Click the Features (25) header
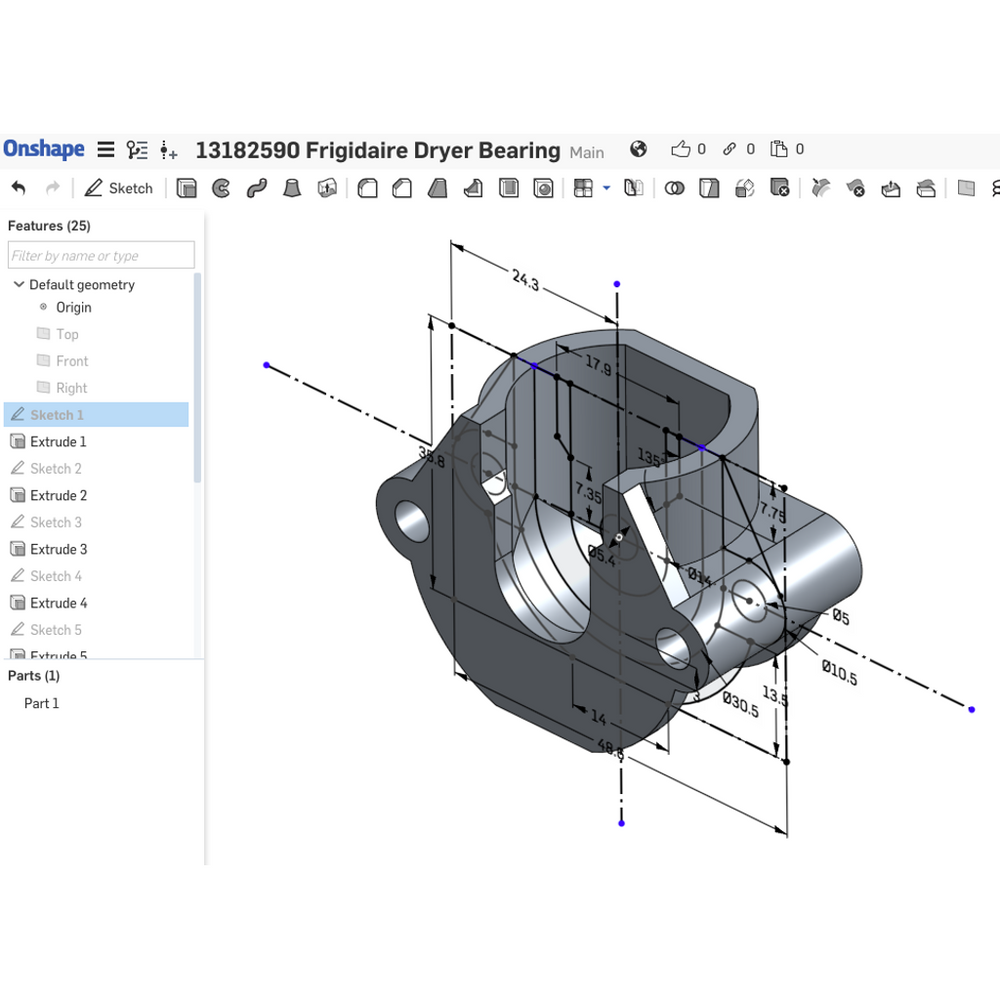This screenshot has height=1000, width=1000. [x=49, y=226]
